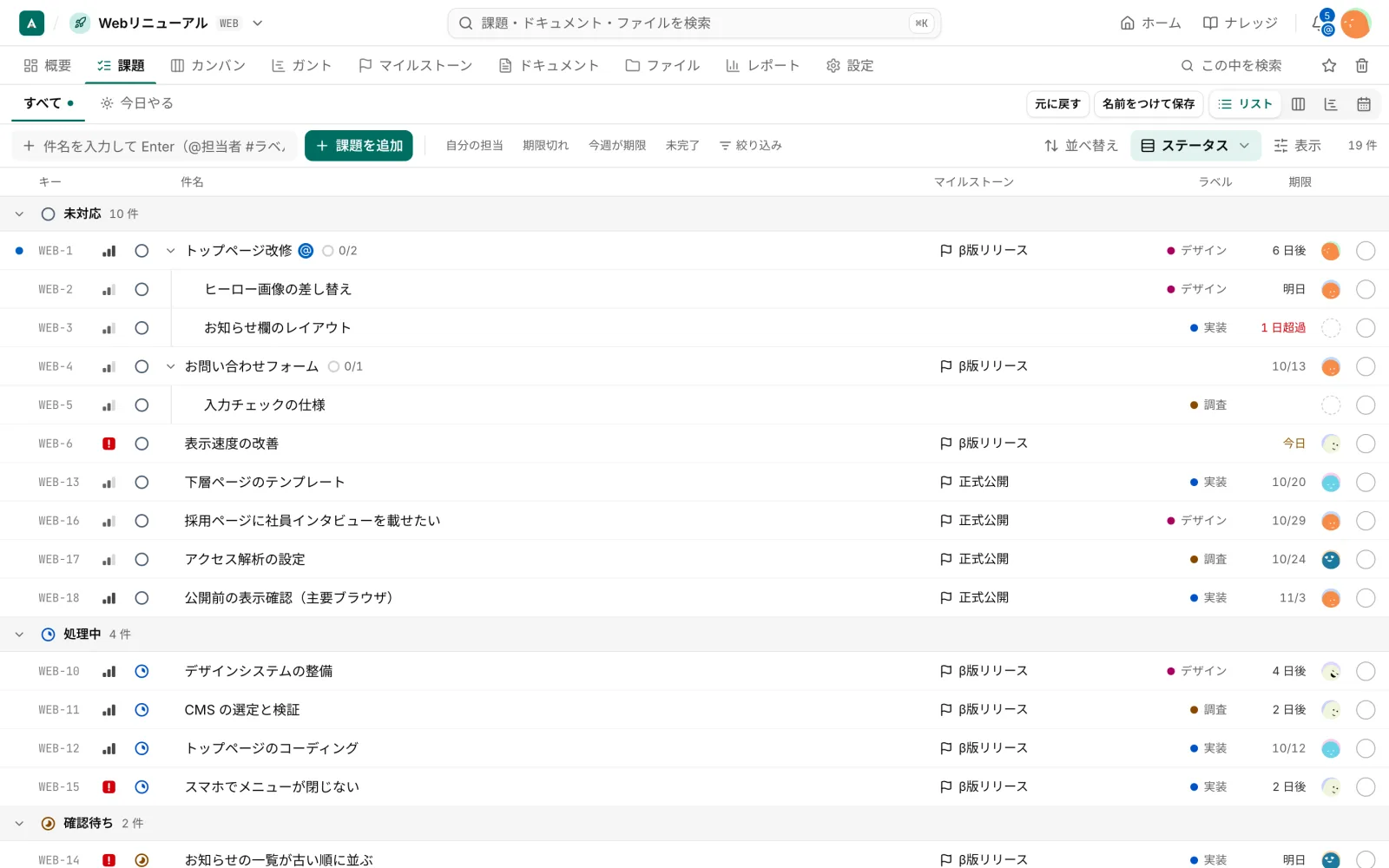Star this project as favorite

tap(1329, 66)
